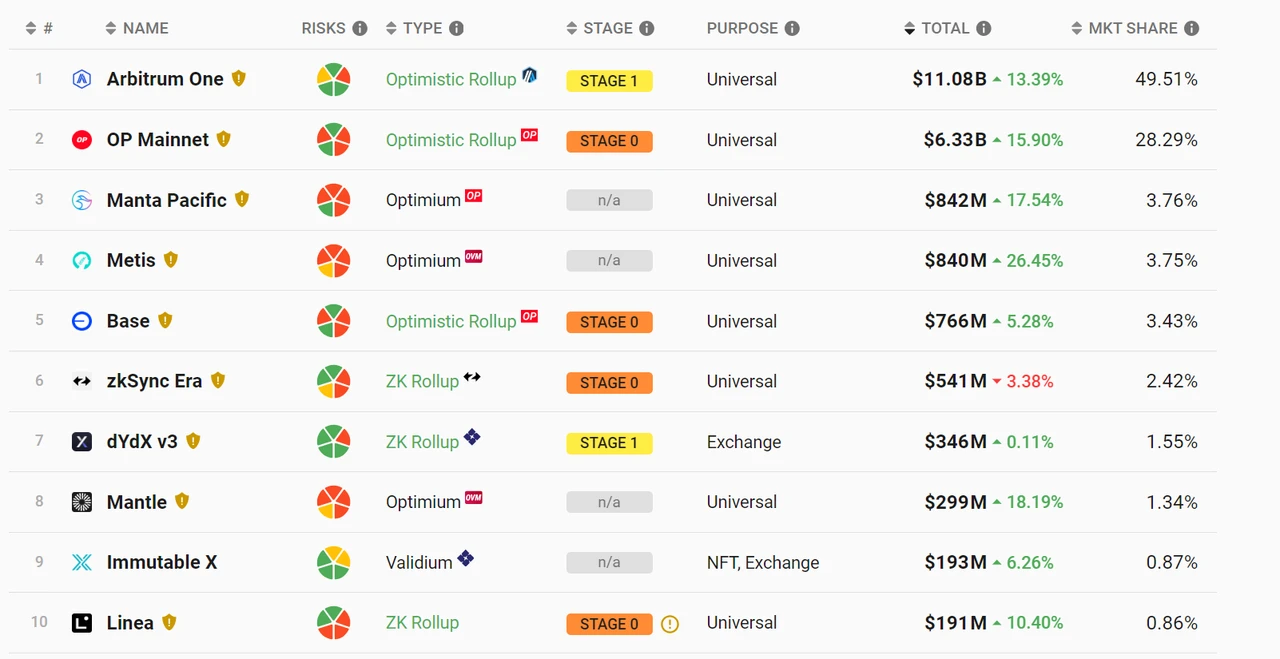This screenshot has width=1280, height=659.
Task: Click the Linea project logo
Action: 82,622
